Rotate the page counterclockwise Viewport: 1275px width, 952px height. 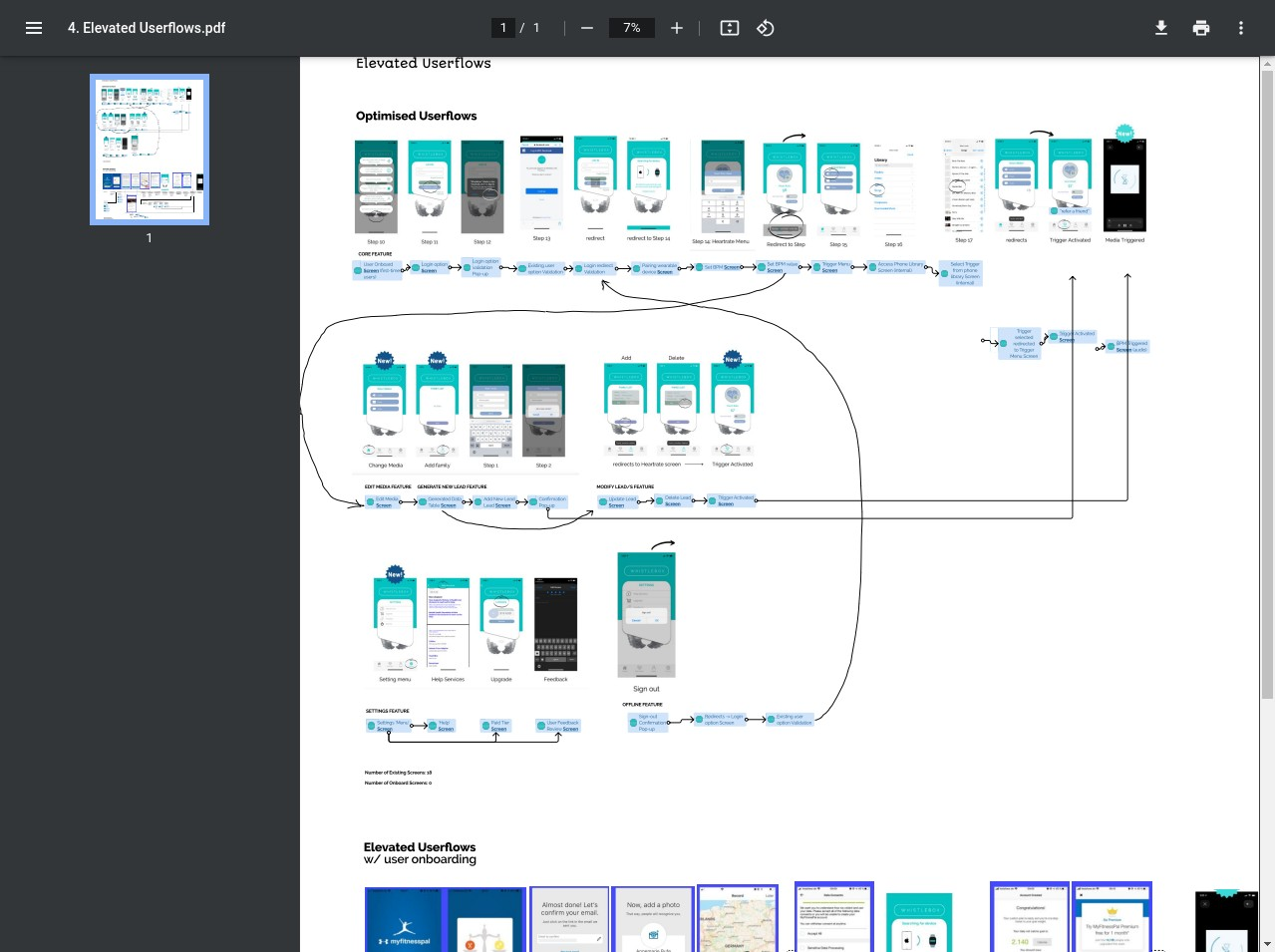[766, 28]
